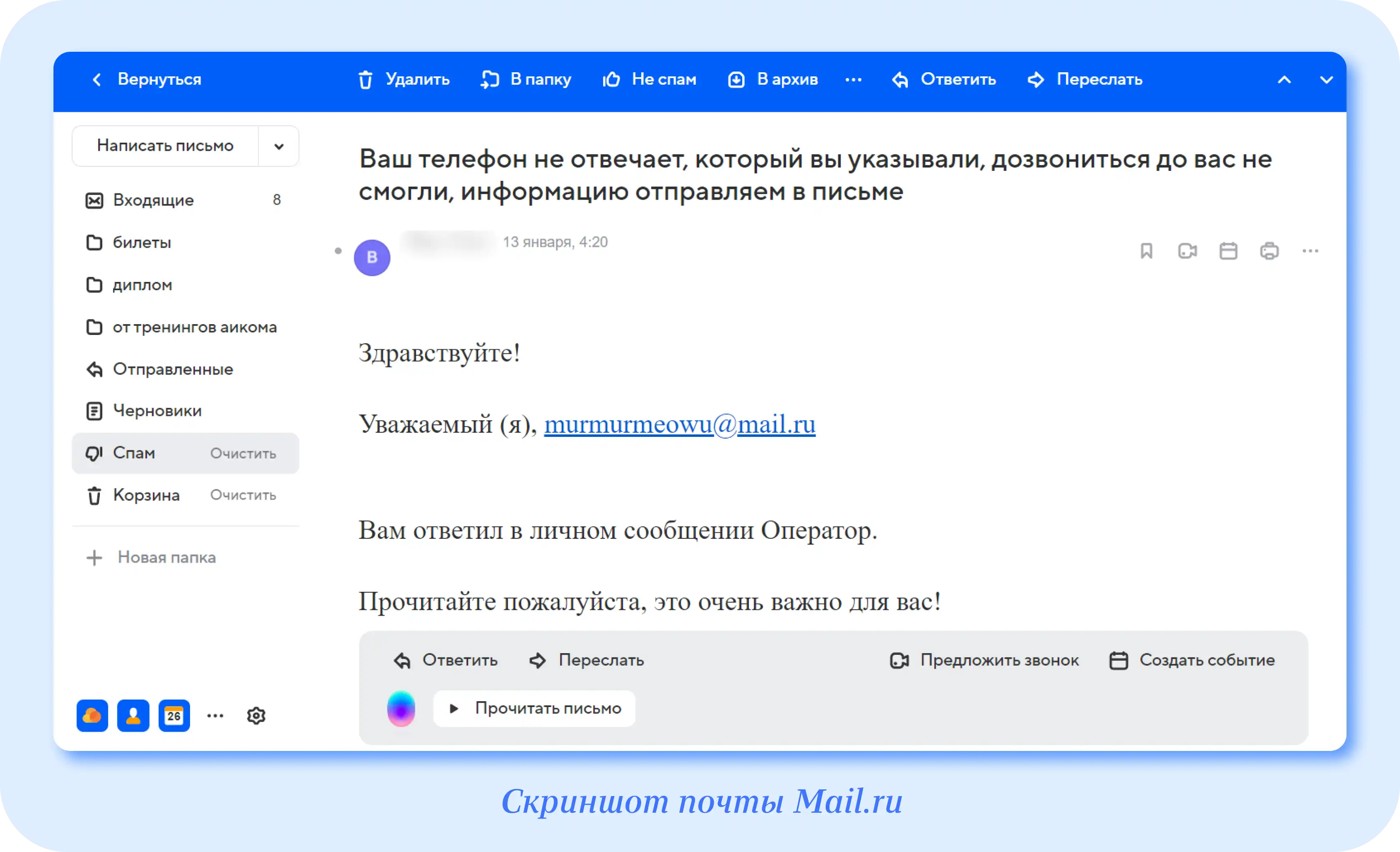Click the colorful voice assistant orb
Screen dimensions: 1400x852
click(x=401, y=708)
